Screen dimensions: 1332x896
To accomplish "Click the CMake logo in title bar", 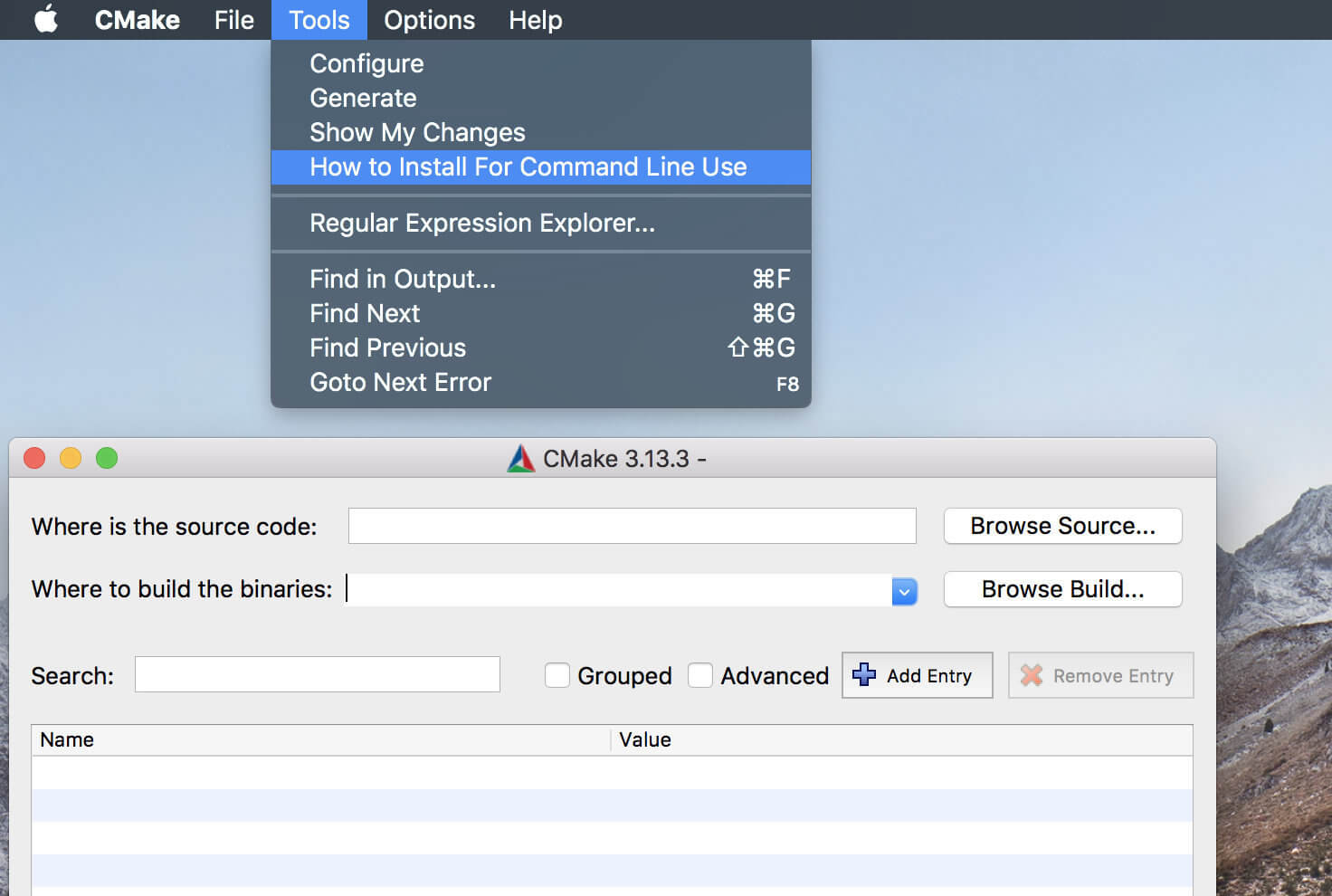I will click(520, 459).
